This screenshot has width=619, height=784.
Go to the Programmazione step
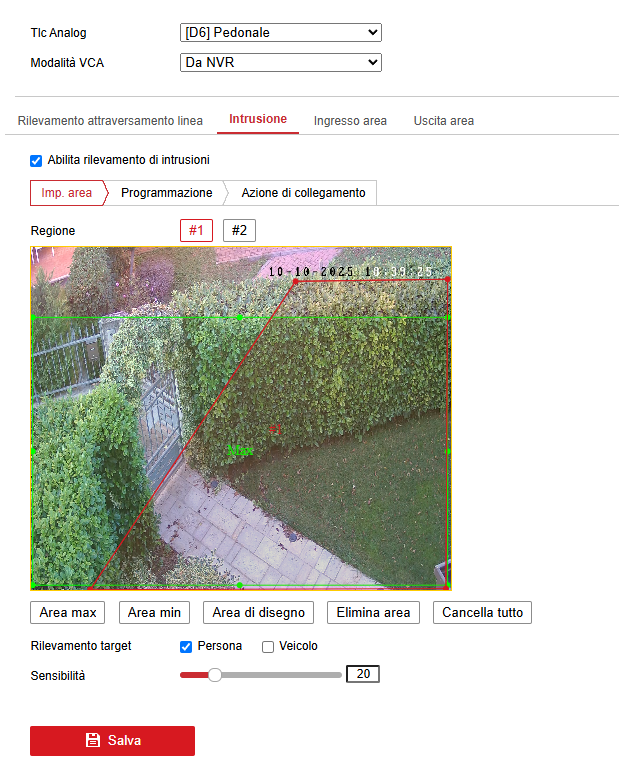click(166, 193)
